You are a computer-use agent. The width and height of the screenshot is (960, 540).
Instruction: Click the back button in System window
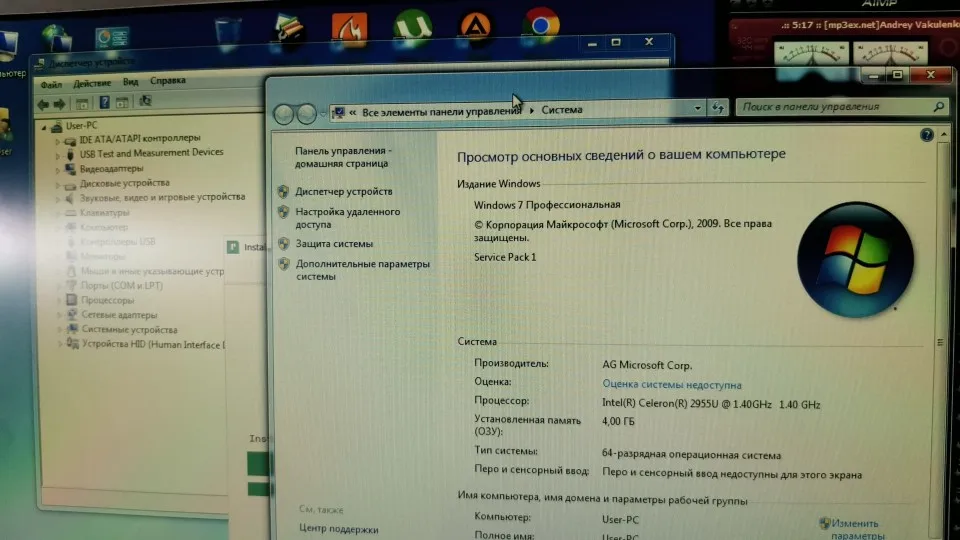tap(283, 114)
